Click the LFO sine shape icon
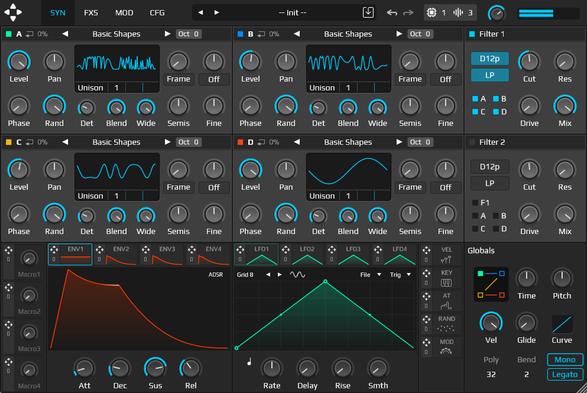Viewport: 587px width, 393px height. (297, 275)
